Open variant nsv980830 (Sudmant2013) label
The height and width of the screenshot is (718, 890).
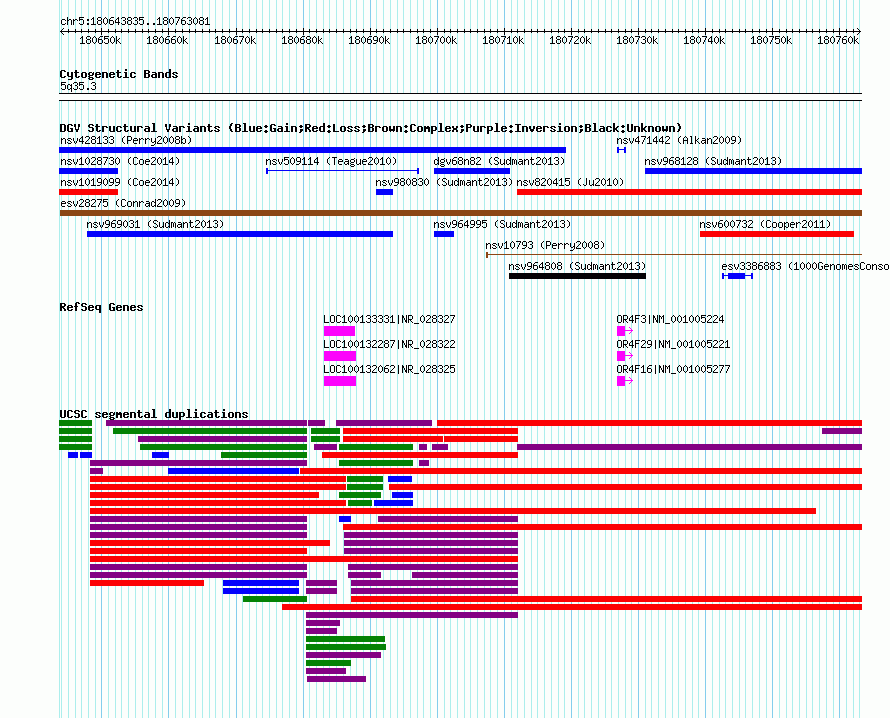pos(444,182)
